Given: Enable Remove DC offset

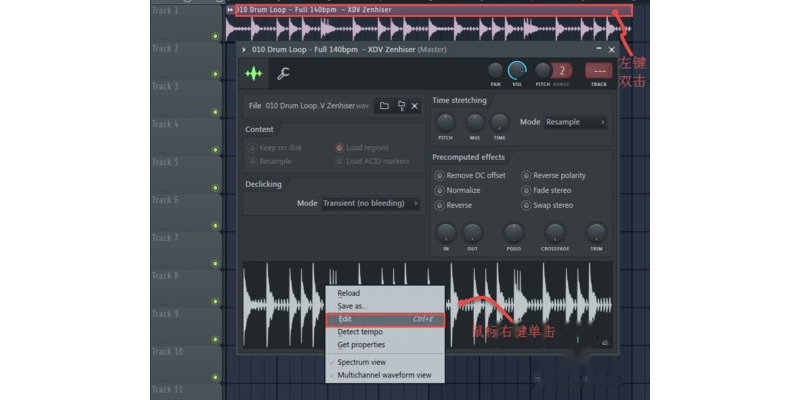Looking at the screenshot, I should 470,176.
